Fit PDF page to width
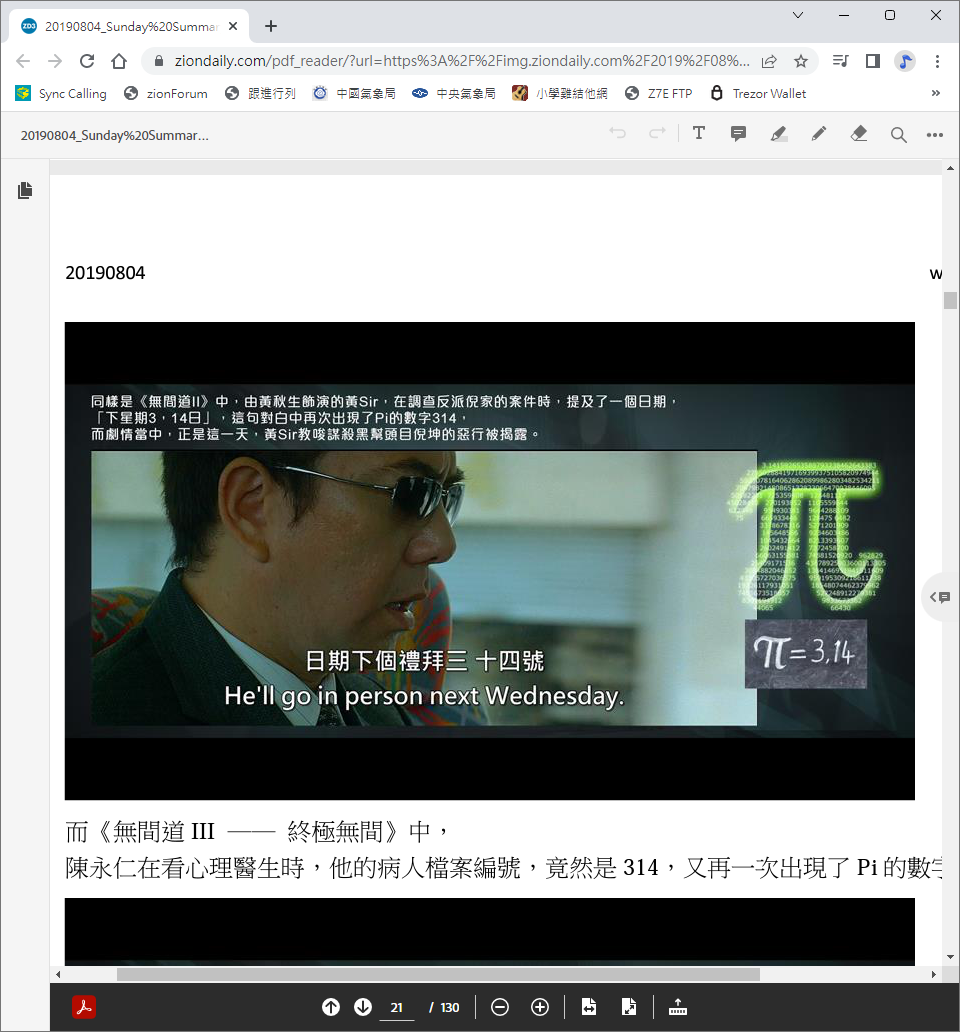960x1032 pixels. (x=589, y=1007)
